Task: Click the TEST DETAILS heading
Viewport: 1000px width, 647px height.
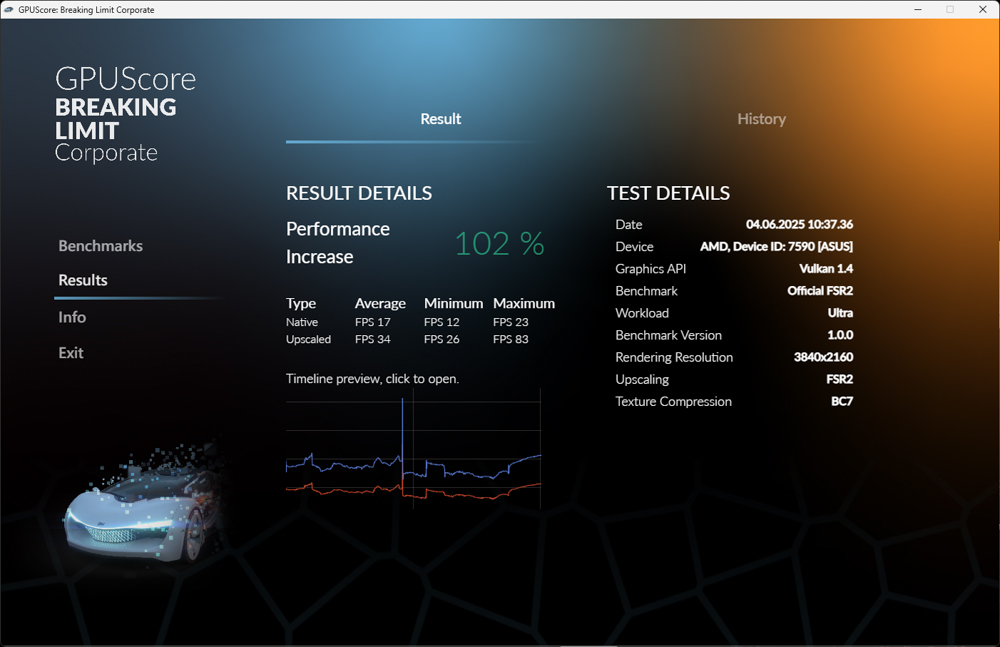Action: (668, 193)
